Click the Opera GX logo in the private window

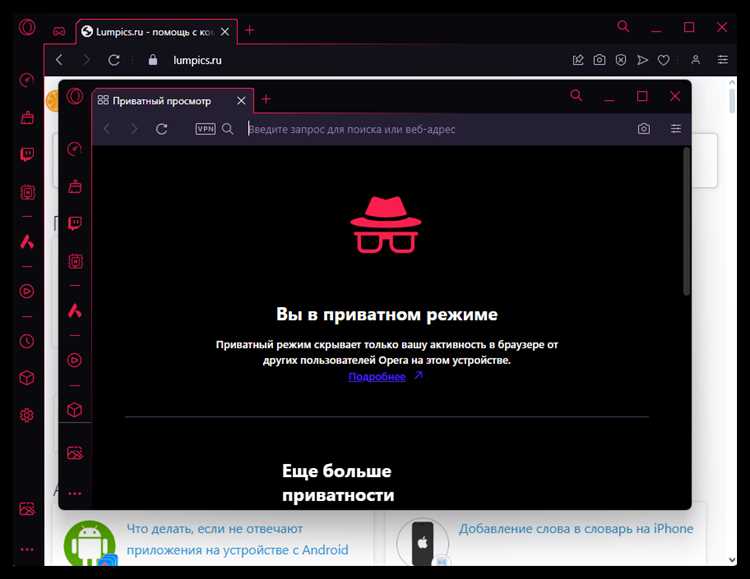point(75,96)
